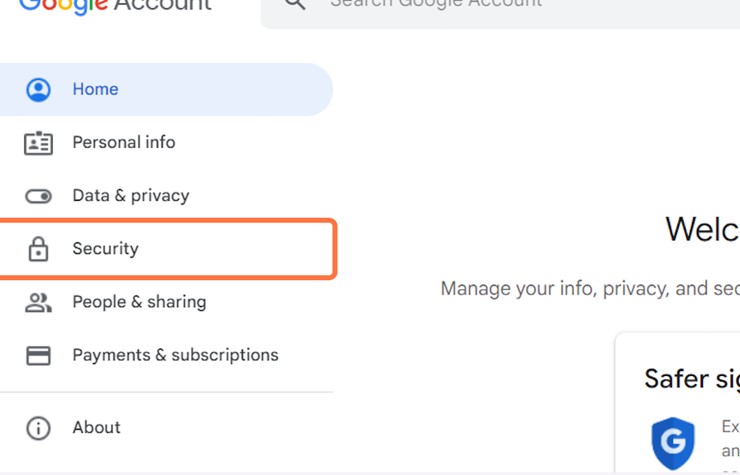740x475 pixels.
Task: Click the Home profile icon in sidebar
Action: [38, 89]
